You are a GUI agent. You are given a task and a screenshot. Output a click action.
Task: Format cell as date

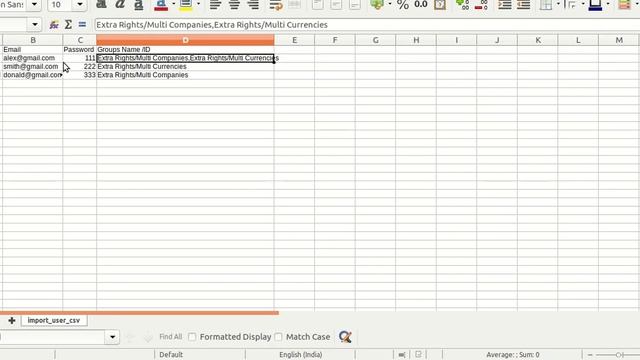[x=440, y=5]
